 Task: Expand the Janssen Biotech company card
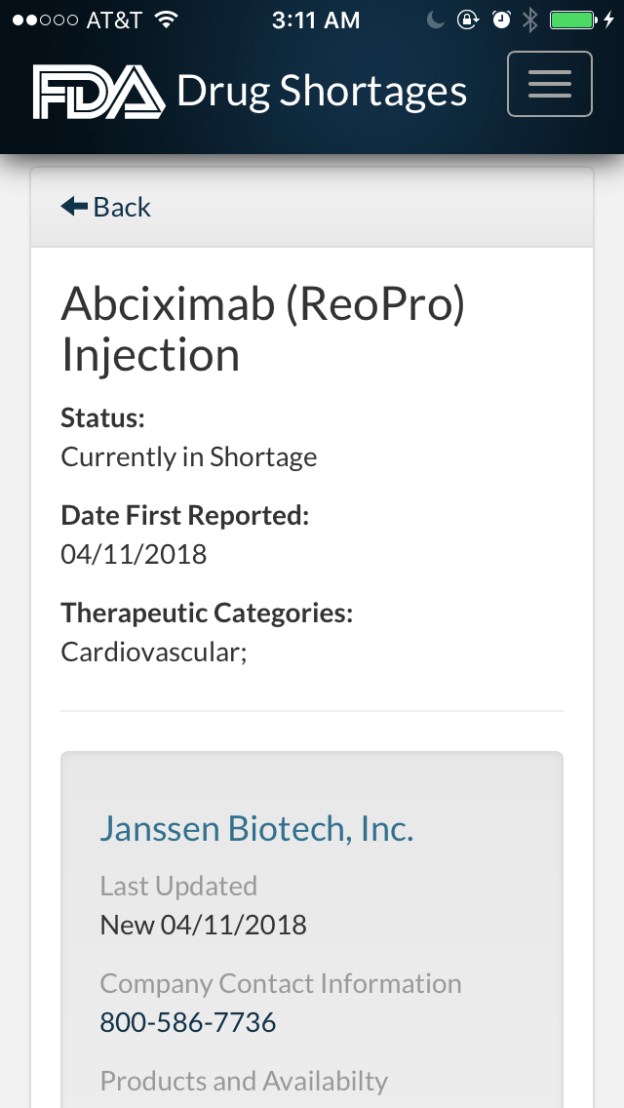[256, 828]
